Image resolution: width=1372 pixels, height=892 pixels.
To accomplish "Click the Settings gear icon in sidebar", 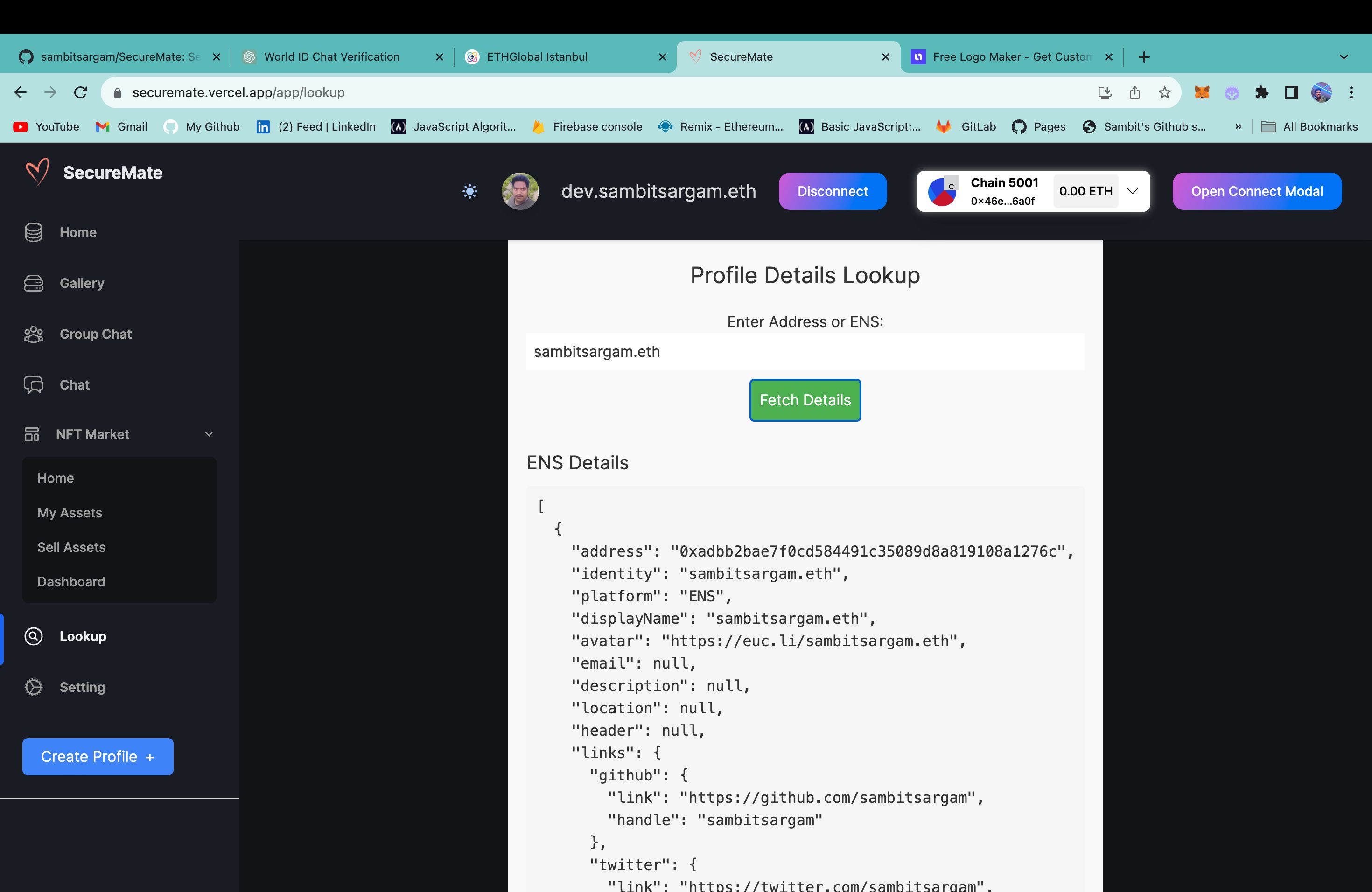I will tap(33, 688).
